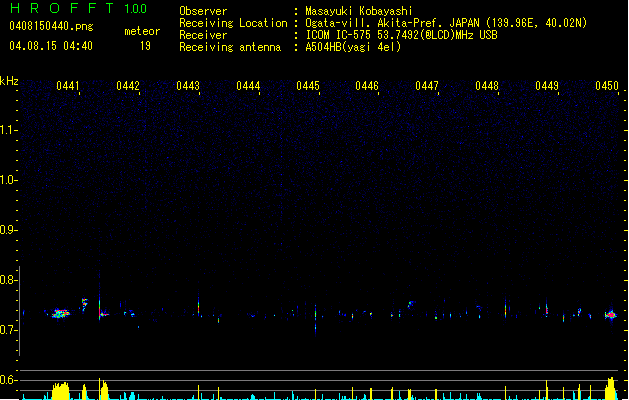Click time marker 0445

coord(308,86)
